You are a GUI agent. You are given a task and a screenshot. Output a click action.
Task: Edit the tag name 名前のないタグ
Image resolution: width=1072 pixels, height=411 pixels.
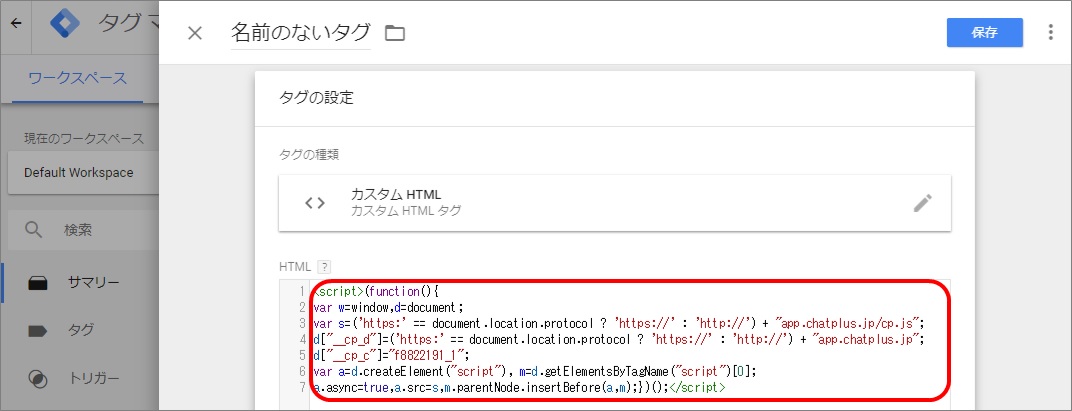[x=301, y=33]
